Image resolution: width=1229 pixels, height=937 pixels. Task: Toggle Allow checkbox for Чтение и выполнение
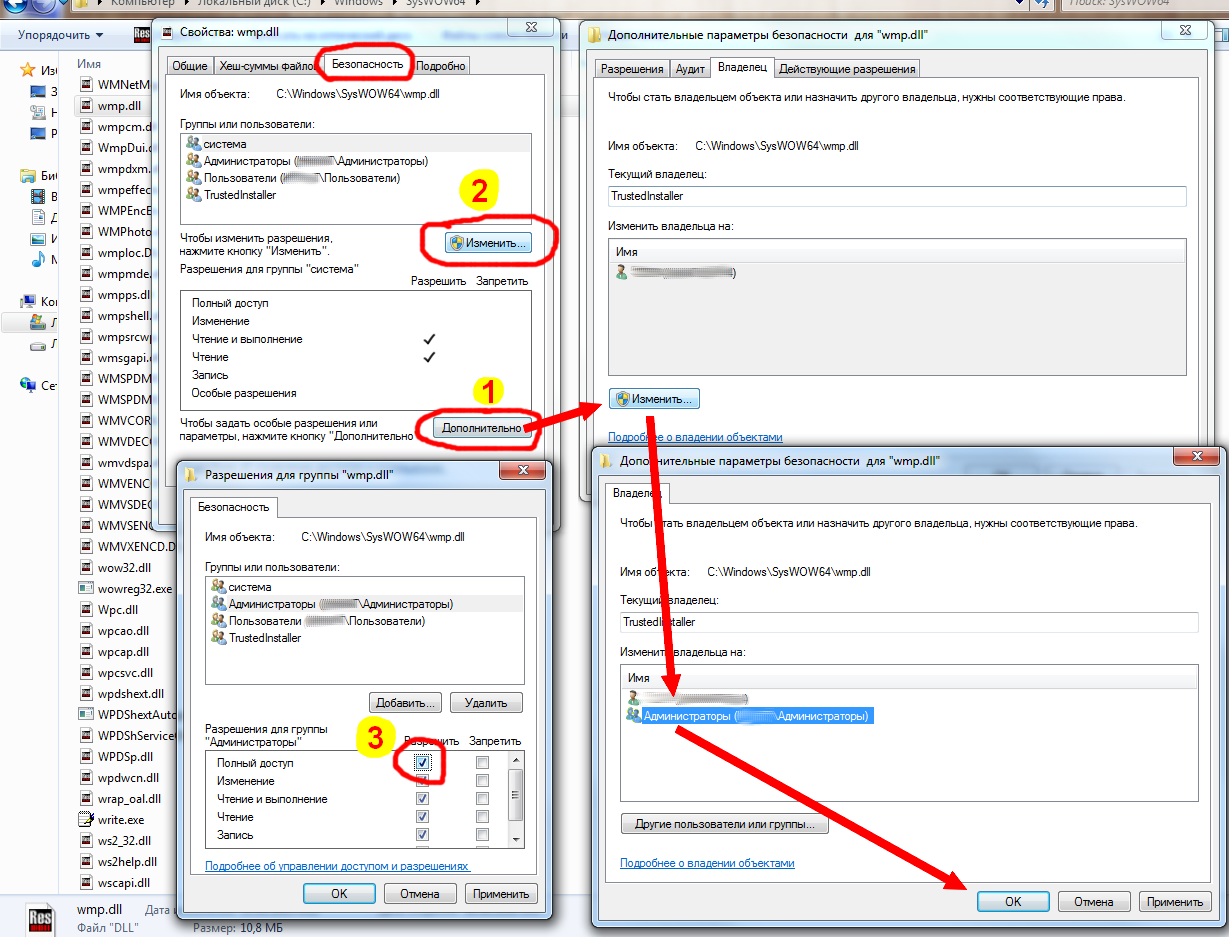(423, 799)
